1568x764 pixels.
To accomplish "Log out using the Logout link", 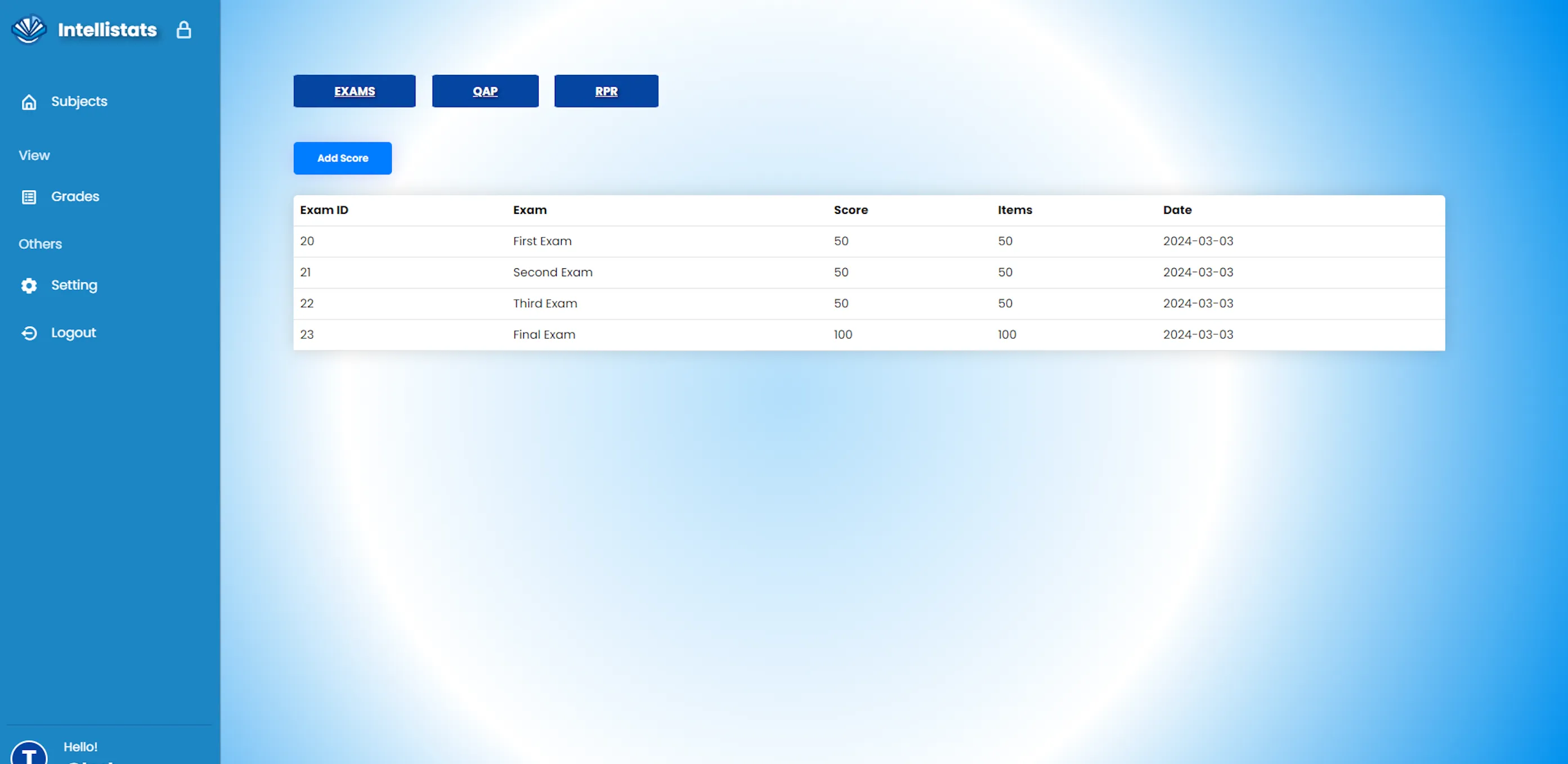I will (73, 332).
